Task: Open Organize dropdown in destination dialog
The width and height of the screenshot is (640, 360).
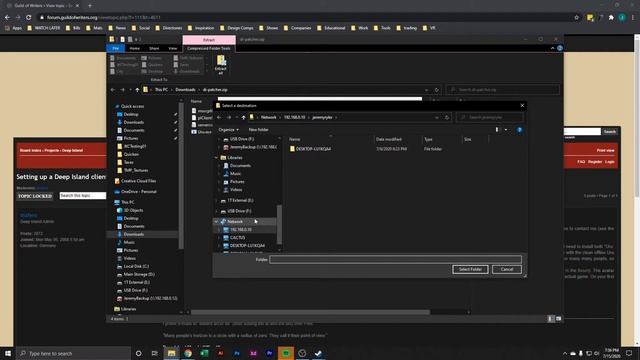Action: point(229,130)
